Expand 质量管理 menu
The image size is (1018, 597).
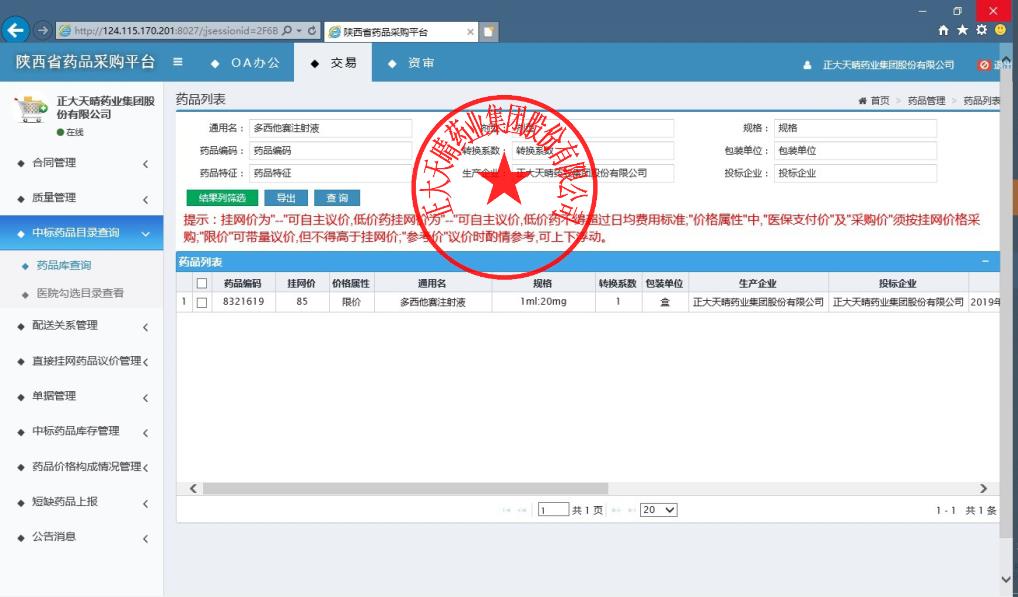pyautogui.click(x=82, y=198)
